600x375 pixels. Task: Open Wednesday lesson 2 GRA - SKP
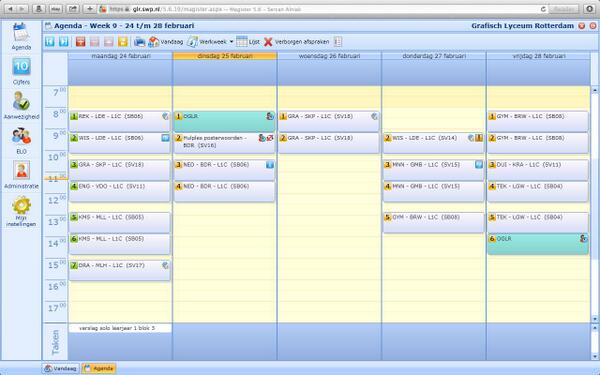point(329,143)
